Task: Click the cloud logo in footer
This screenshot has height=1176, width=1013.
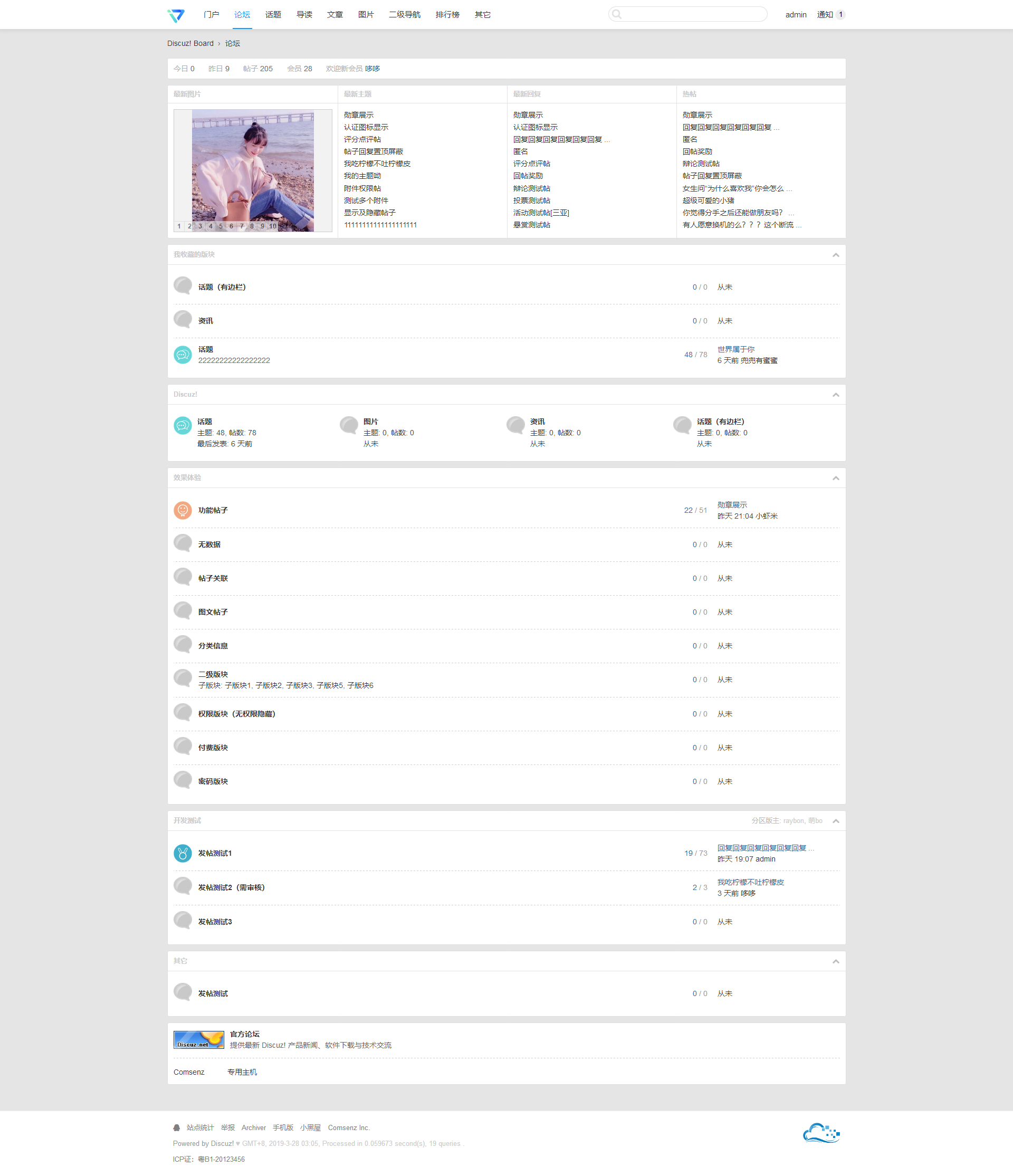Action: click(x=821, y=1133)
